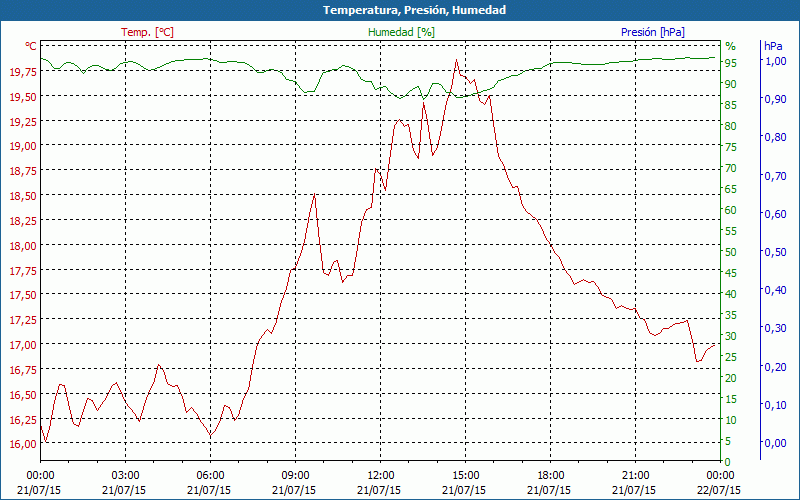
Task: Click temperature axis value '19,25'
Action: 23,122
